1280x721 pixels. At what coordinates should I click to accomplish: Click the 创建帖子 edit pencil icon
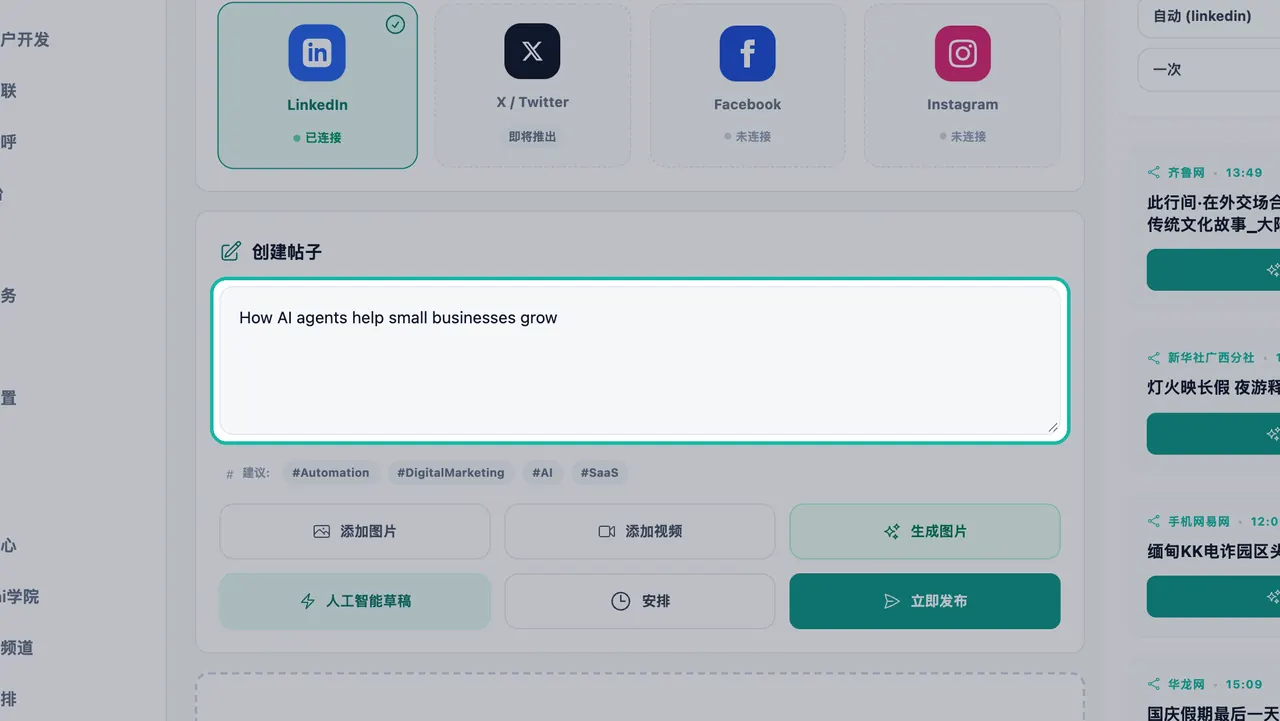231,252
